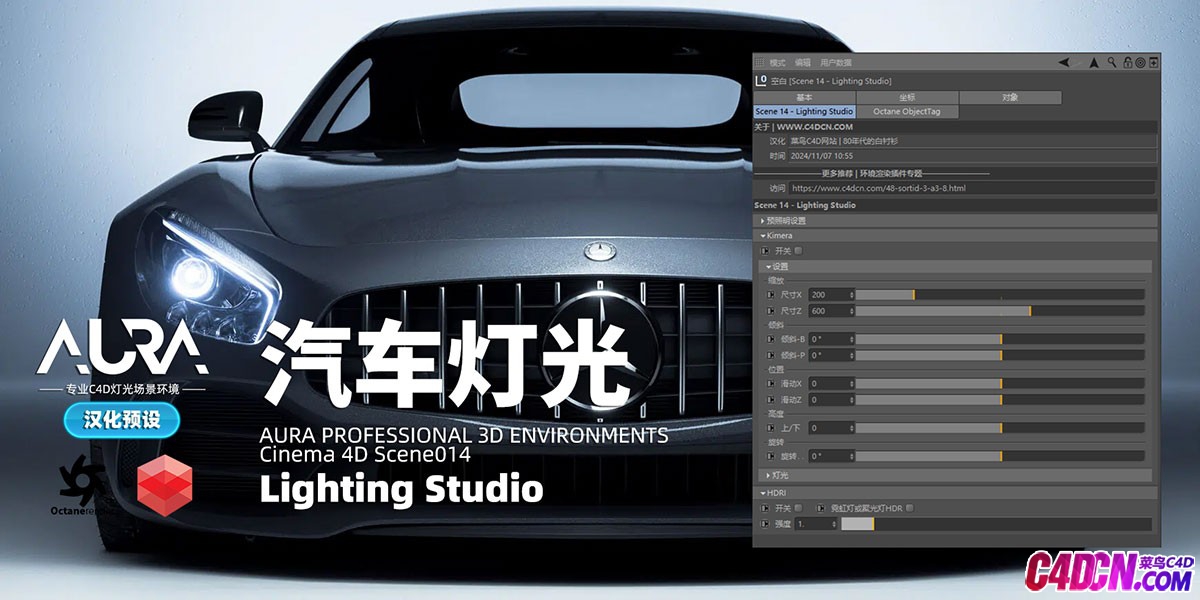Tick the 霓虹灯或荧光灯HDR checkbox
1200x600 pixels.
[909, 508]
